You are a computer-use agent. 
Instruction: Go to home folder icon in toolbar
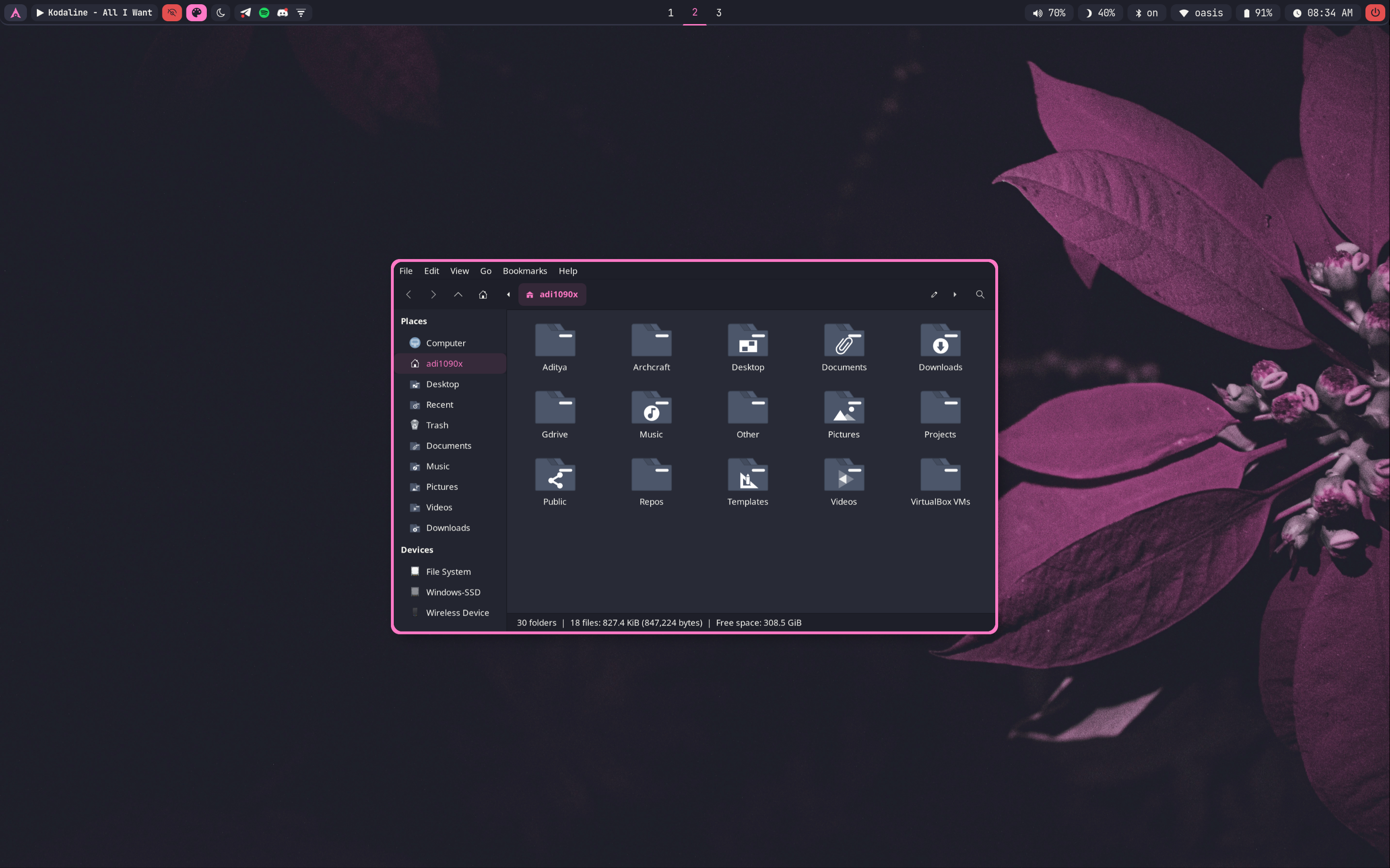483,295
